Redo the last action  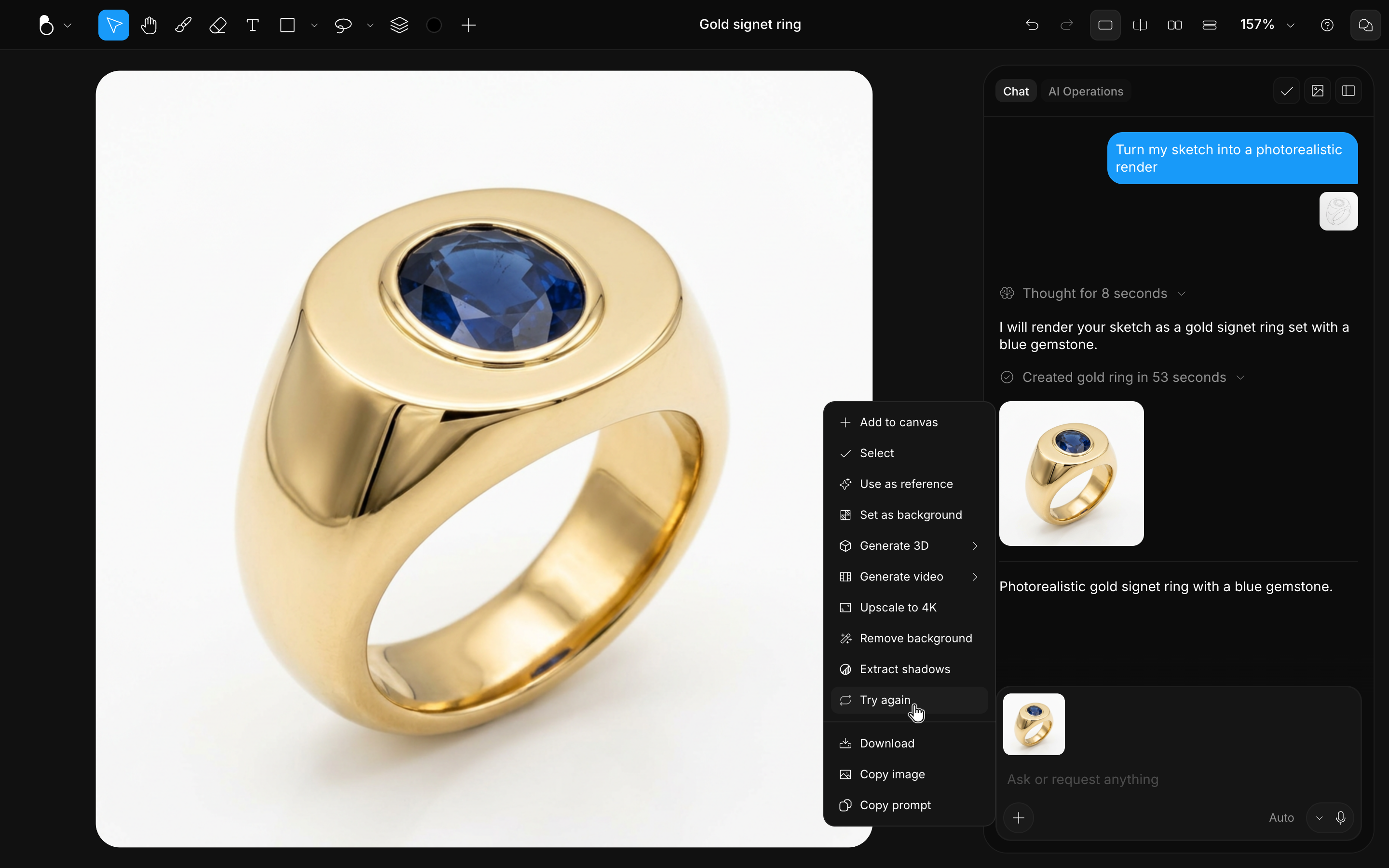pyautogui.click(x=1066, y=25)
